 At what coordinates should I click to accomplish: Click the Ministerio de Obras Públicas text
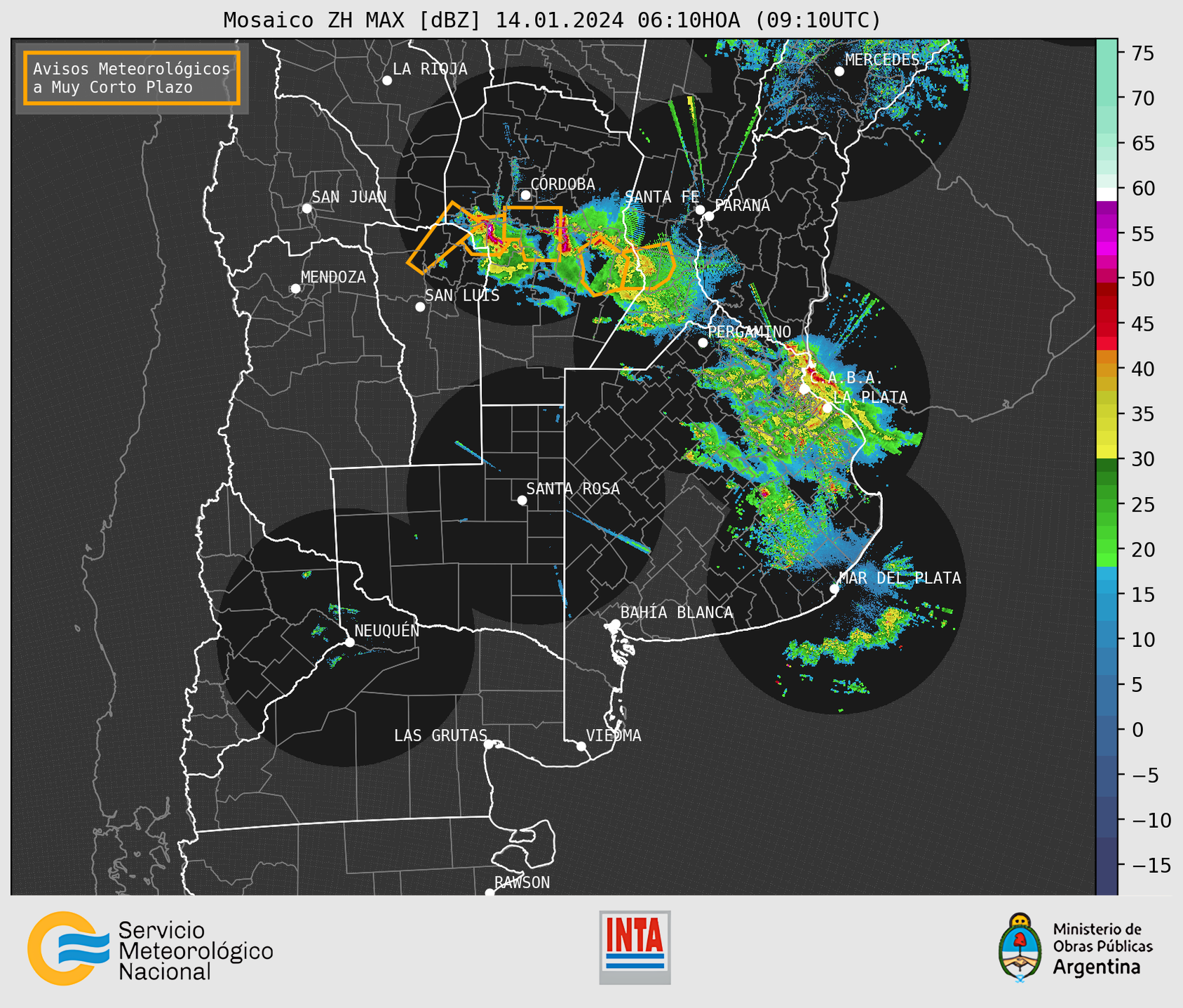(1102, 938)
